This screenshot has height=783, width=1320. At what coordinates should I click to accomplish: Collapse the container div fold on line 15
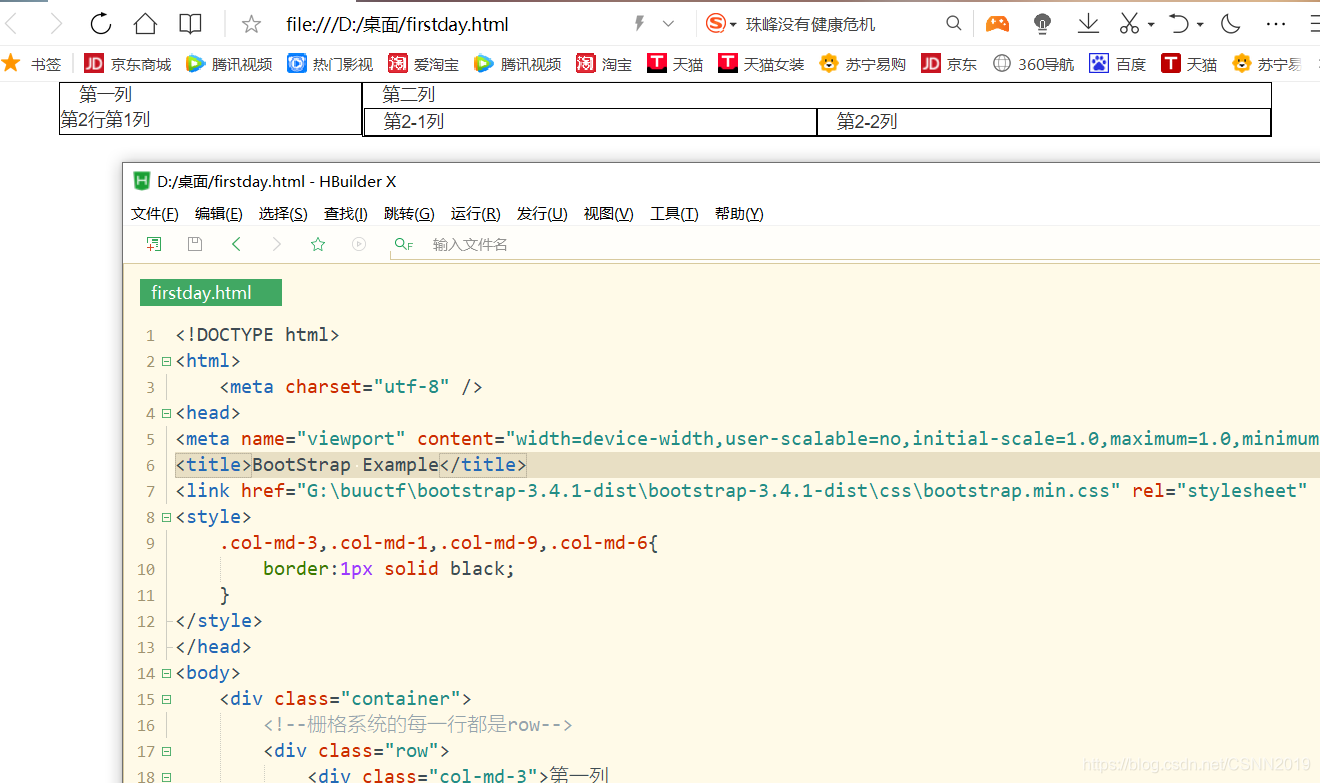click(166, 699)
